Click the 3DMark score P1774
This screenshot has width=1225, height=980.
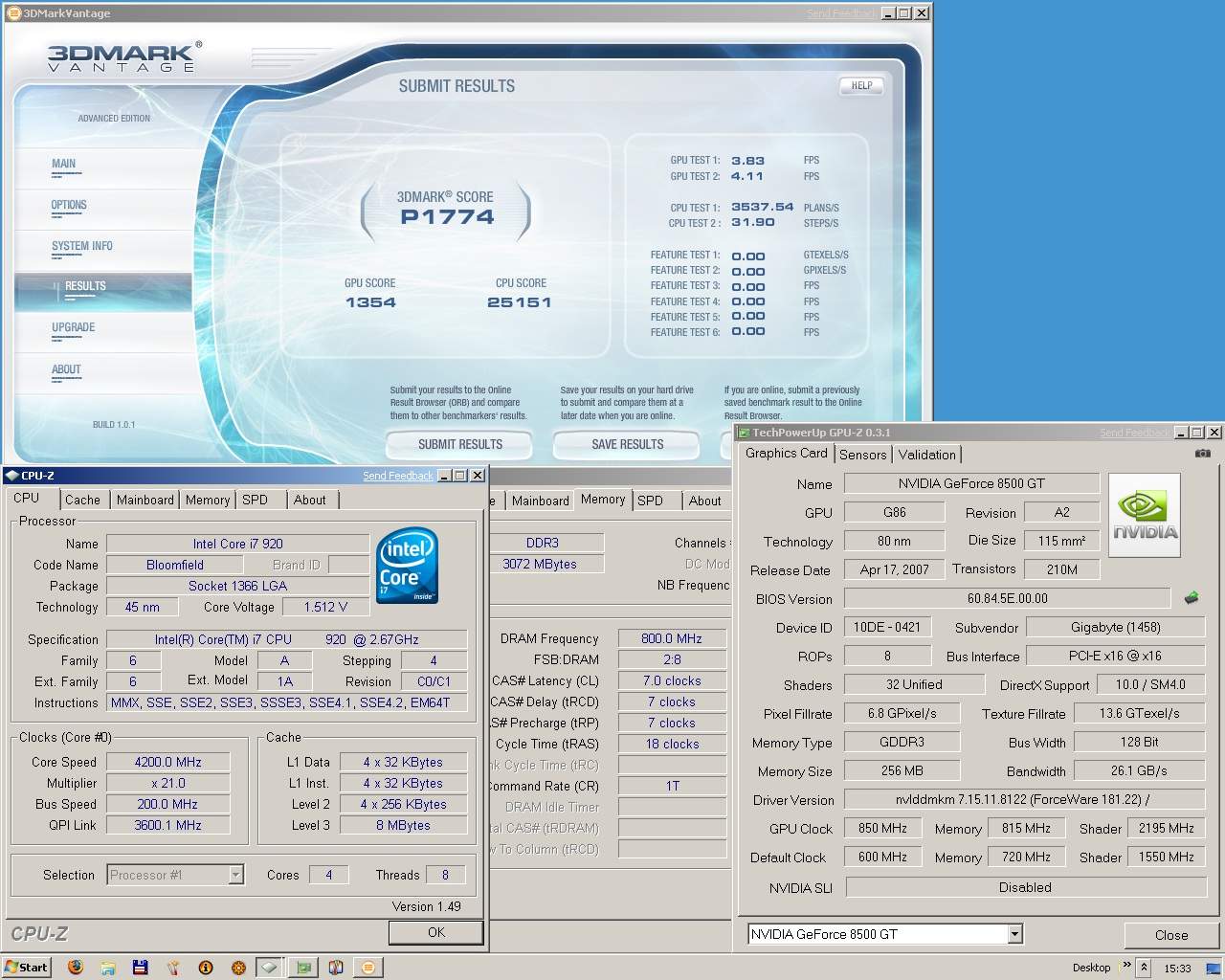tap(447, 217)
